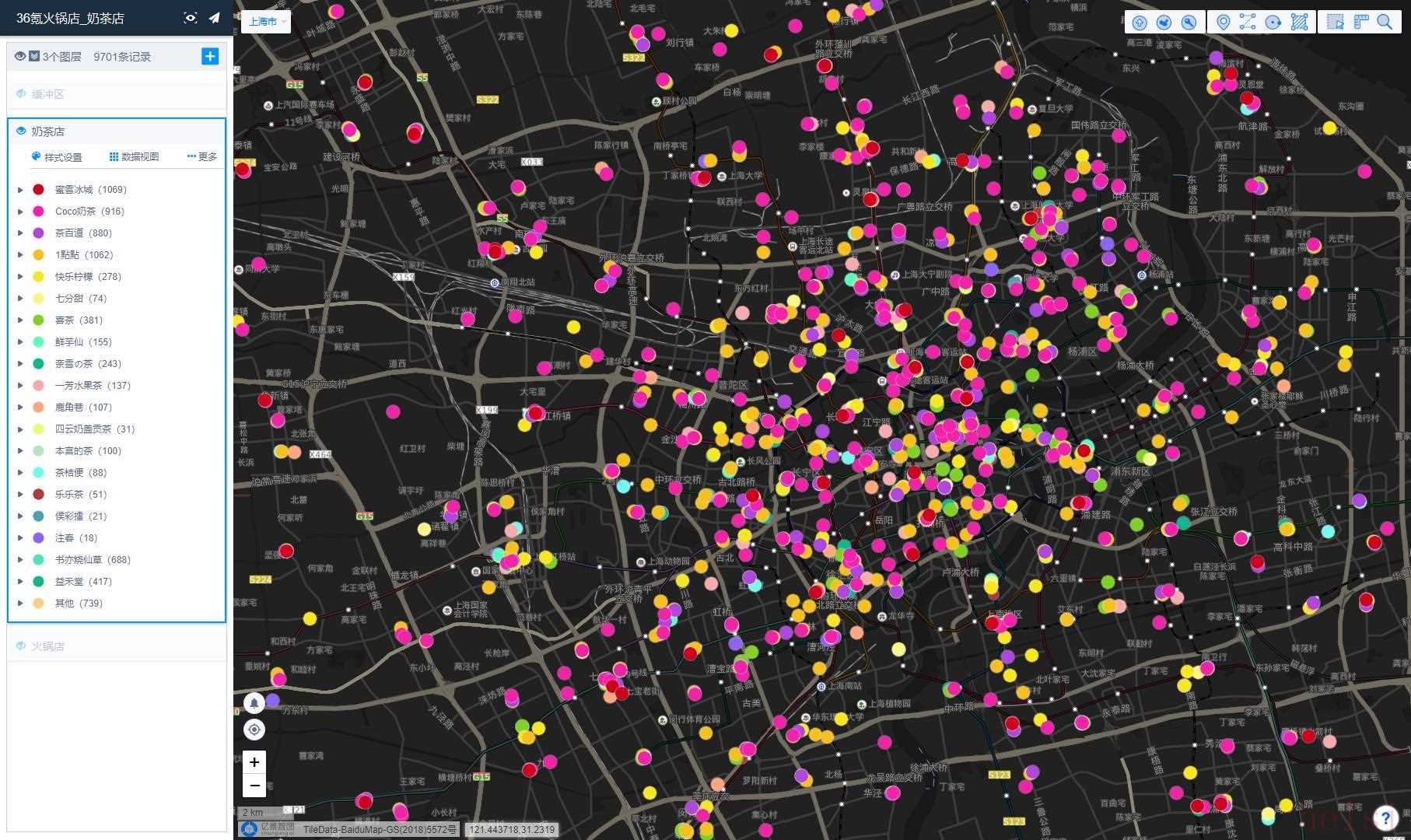Viewport: 1411px width, 840px height.
Task: Activate the polyline drawing tool
Action: pyautogui.click(x=1248, y=22)
